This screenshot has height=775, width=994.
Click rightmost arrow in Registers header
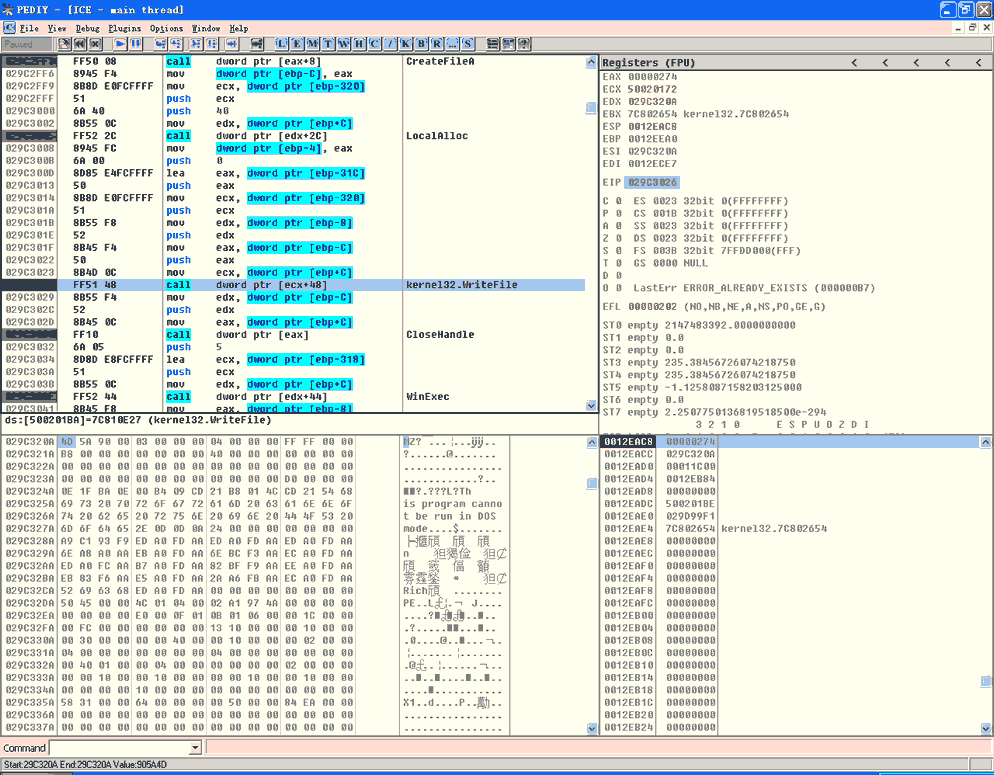979,63
